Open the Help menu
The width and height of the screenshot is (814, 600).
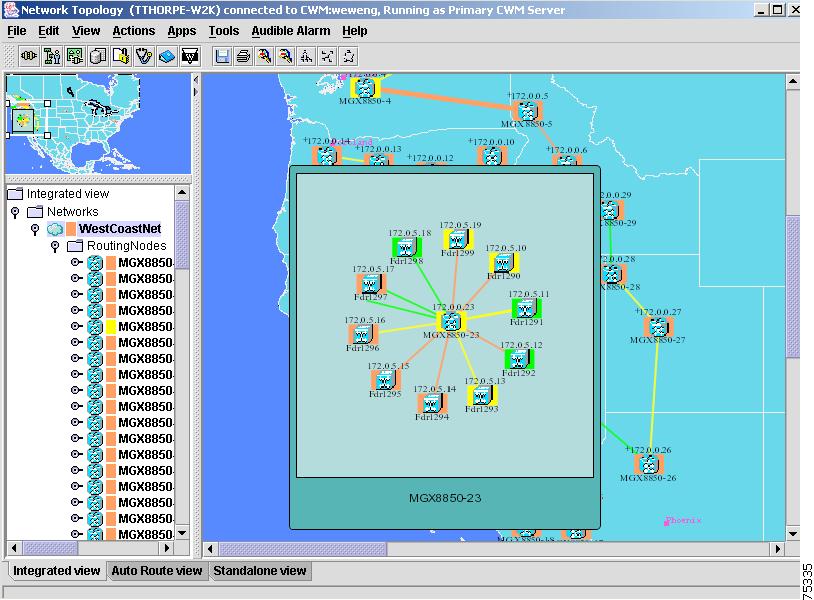[355, 31]
